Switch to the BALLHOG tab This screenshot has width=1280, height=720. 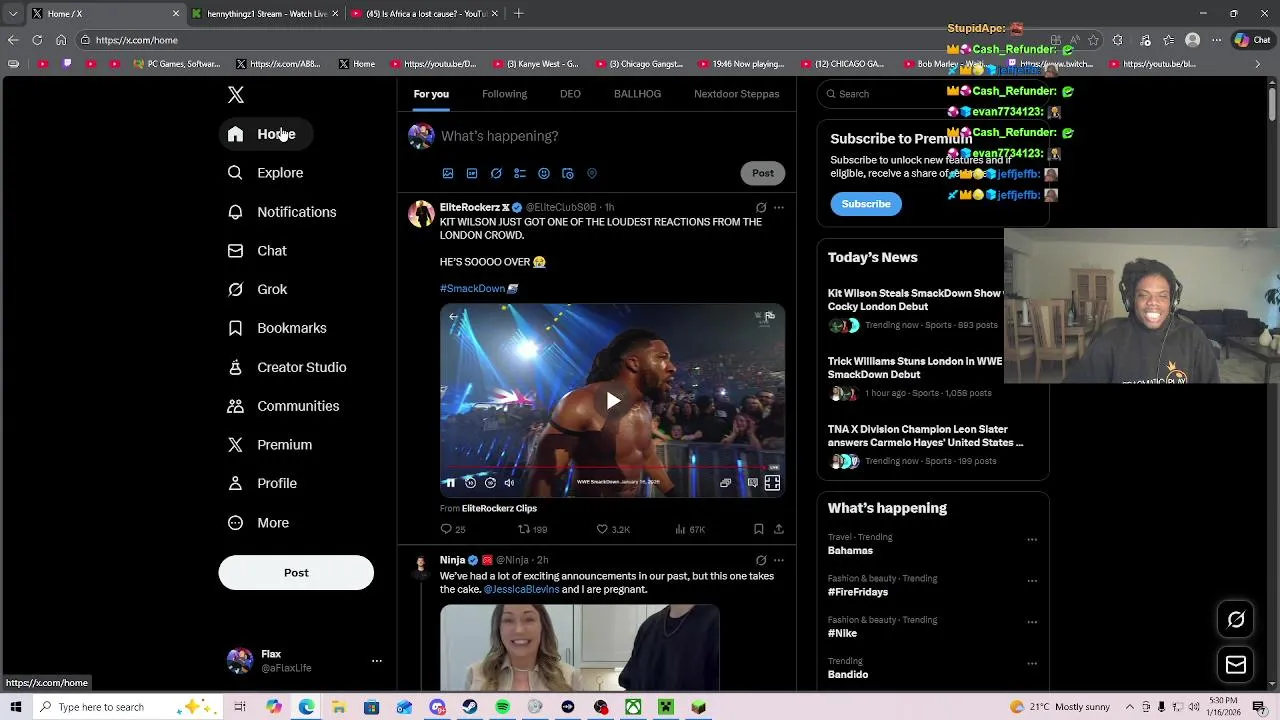tap(637, 94)
